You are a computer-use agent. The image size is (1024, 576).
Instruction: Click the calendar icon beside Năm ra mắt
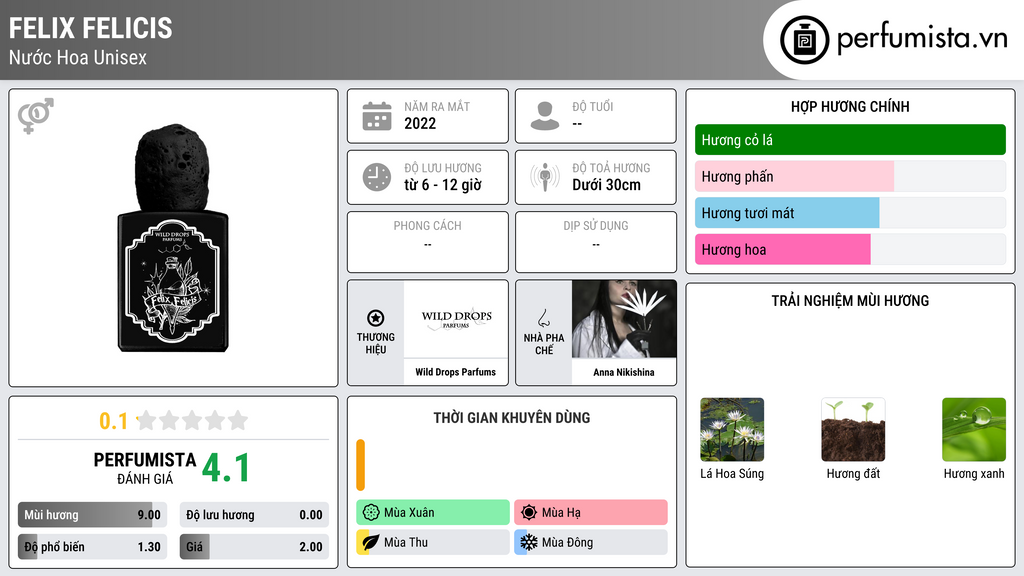[x=377, y=116]
